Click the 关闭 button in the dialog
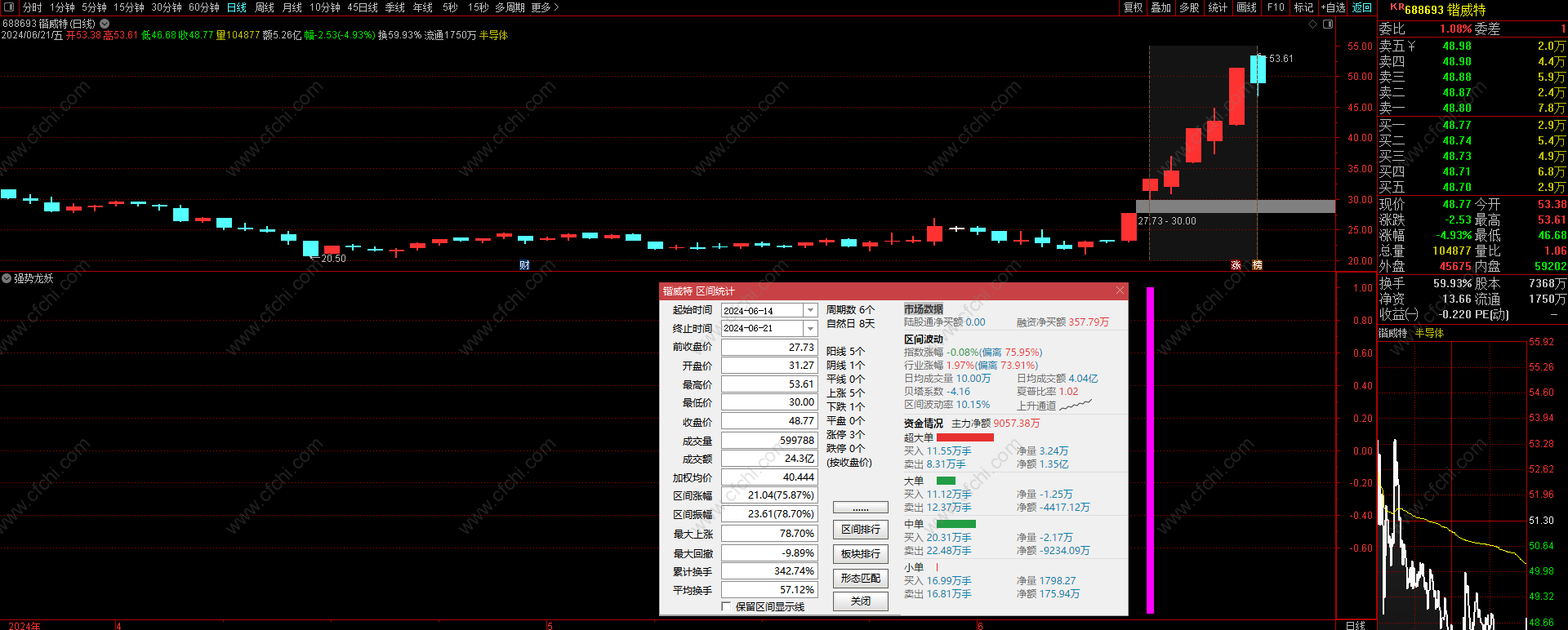Image resolution: width=1568 pixels, height=630 pixels. (x=860, y=601)
